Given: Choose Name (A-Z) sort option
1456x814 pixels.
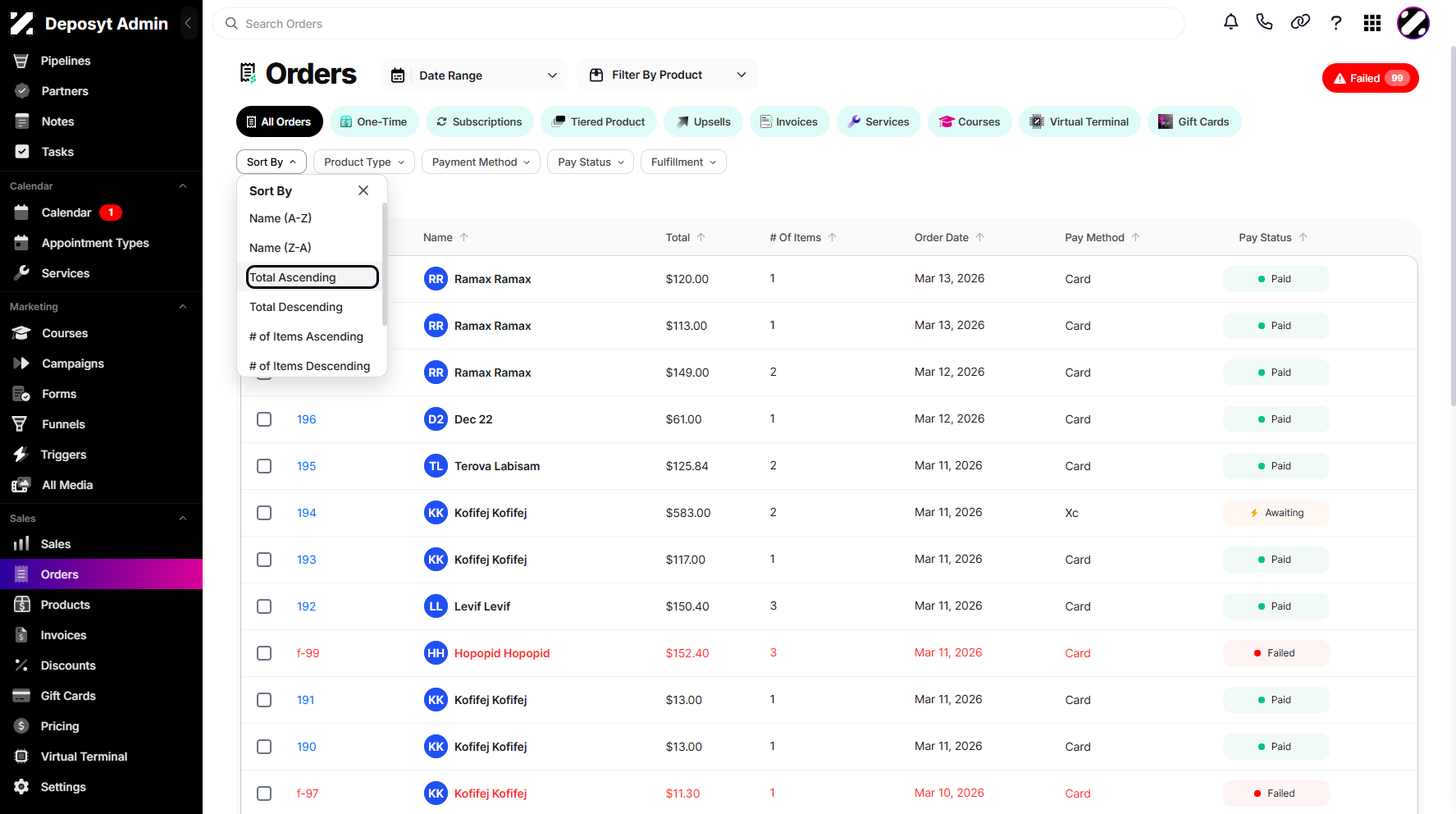Looking at the screenshot, I should pyautogui.click(x=281, y=218).
